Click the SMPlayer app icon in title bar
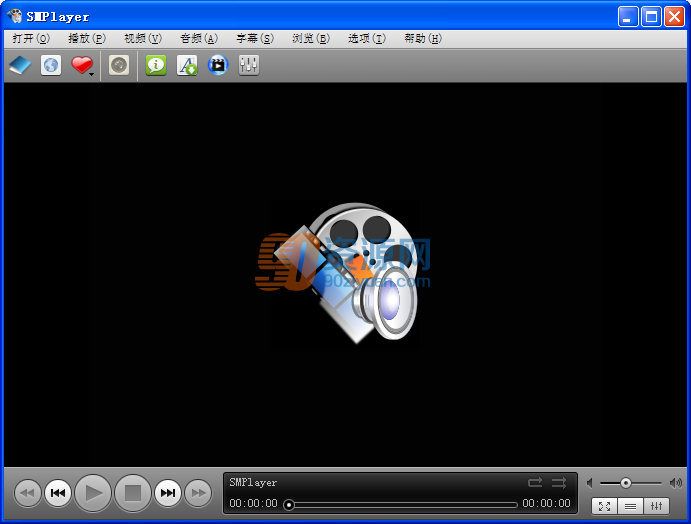The width and height of the screenshot is (691, 524). coord(15,16)
